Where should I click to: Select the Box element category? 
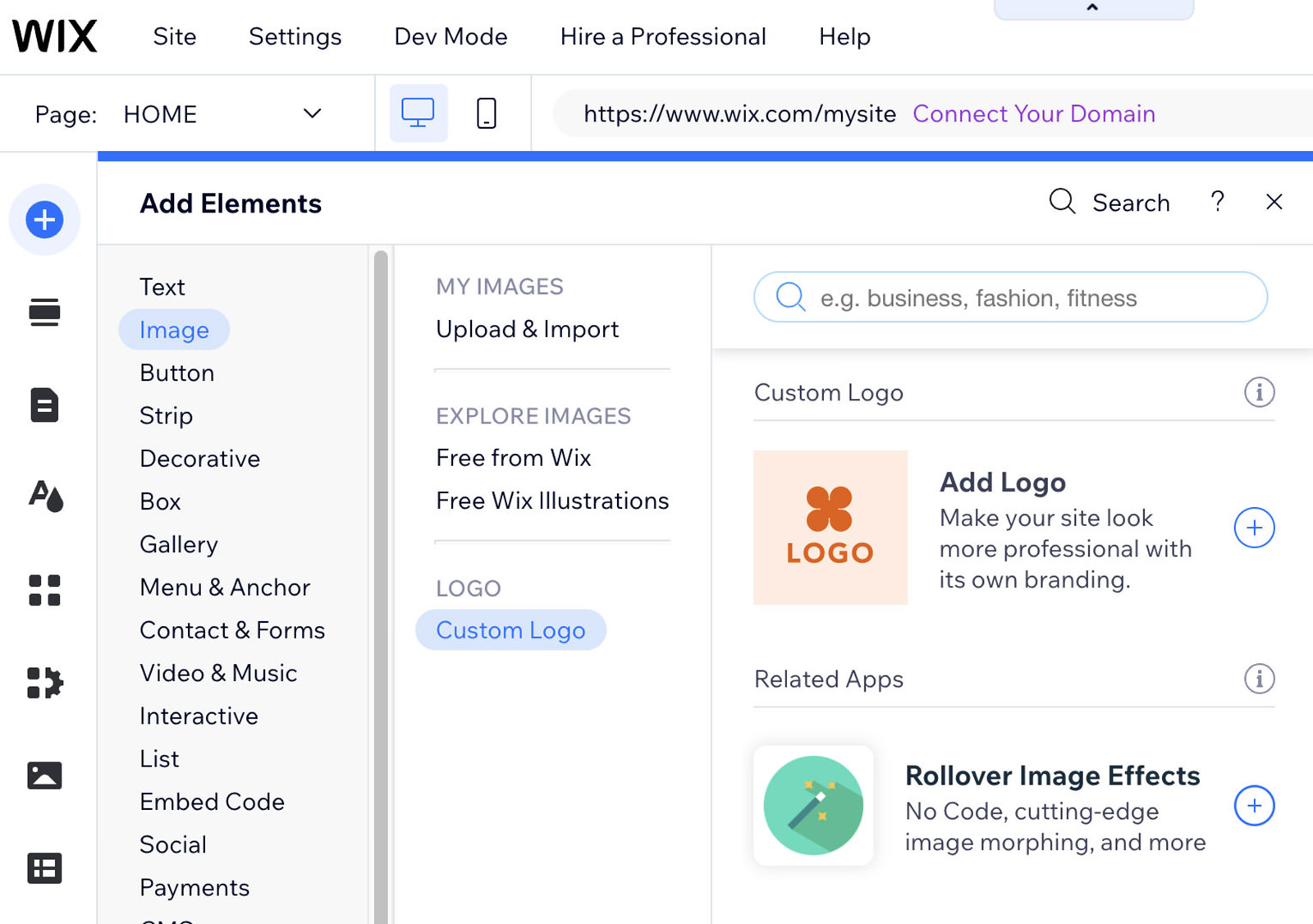(x=160, y=501)
